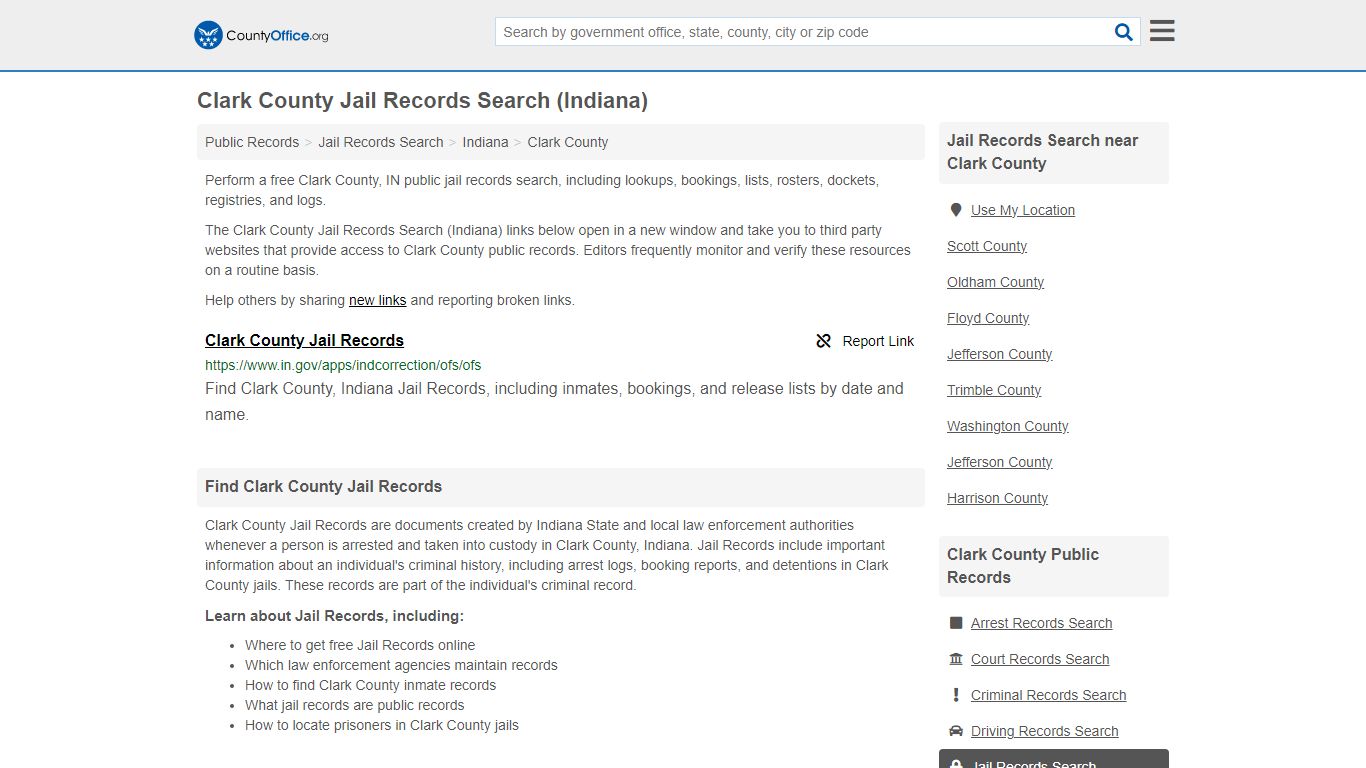This screenshot has height=768, width=1366.
Task: Open Criminal Records Search link
Action: click(x=1048, y=695)
